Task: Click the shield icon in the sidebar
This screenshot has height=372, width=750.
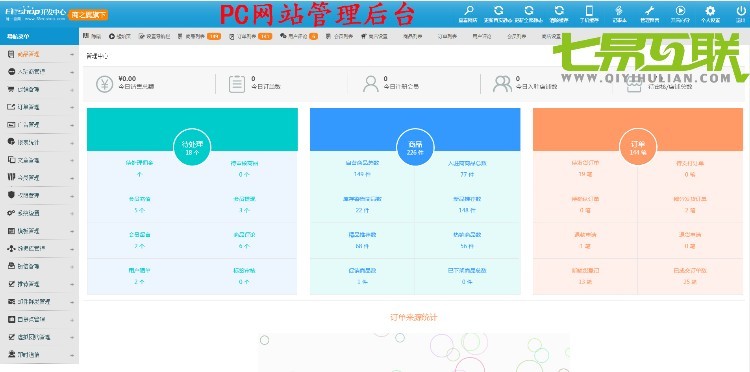Action: 11,195
